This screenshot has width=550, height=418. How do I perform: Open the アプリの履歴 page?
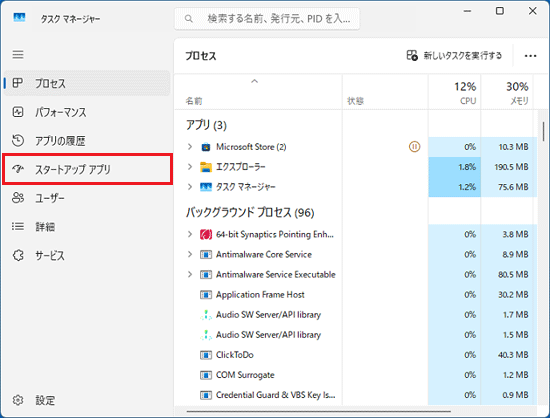tap(87, 141)
